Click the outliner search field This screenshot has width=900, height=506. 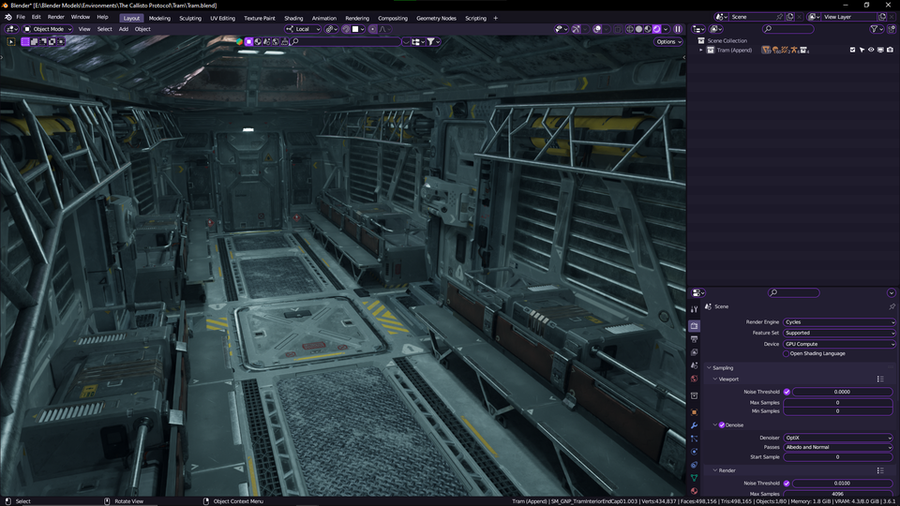788,29
